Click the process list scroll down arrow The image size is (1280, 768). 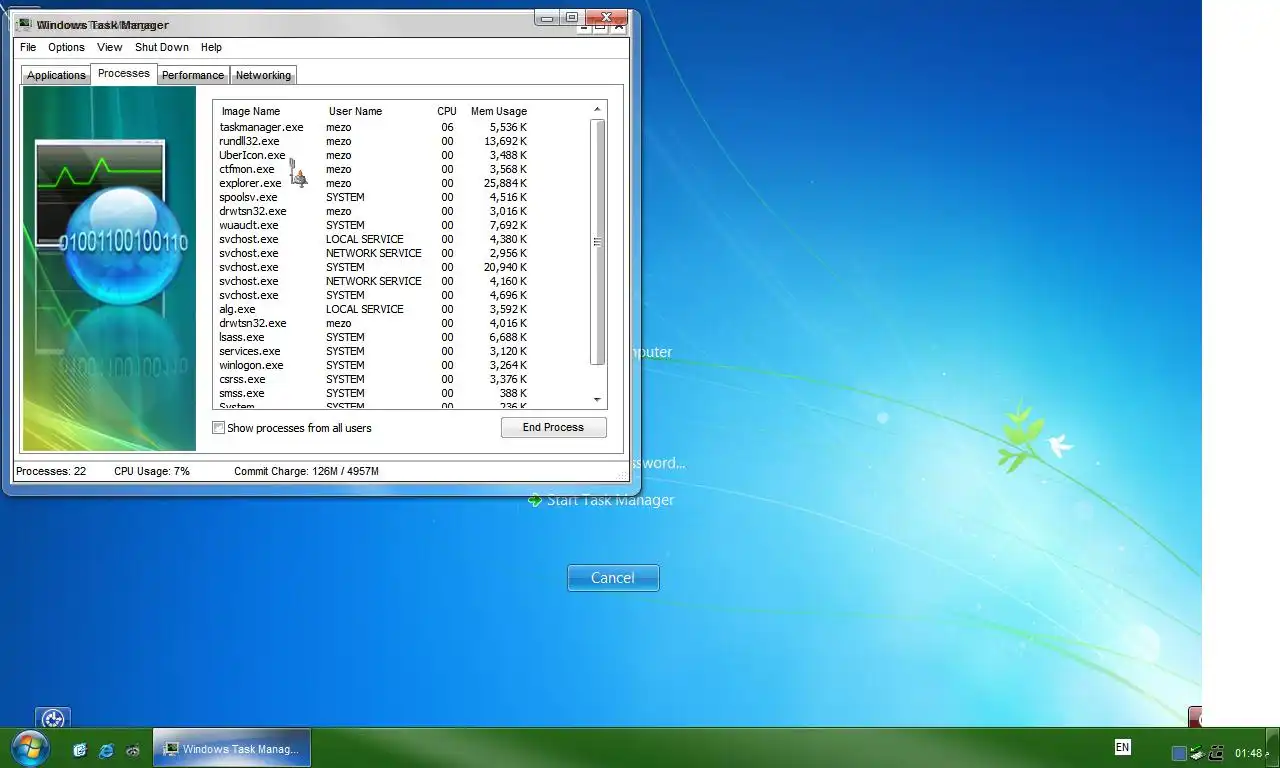[598, 399]
